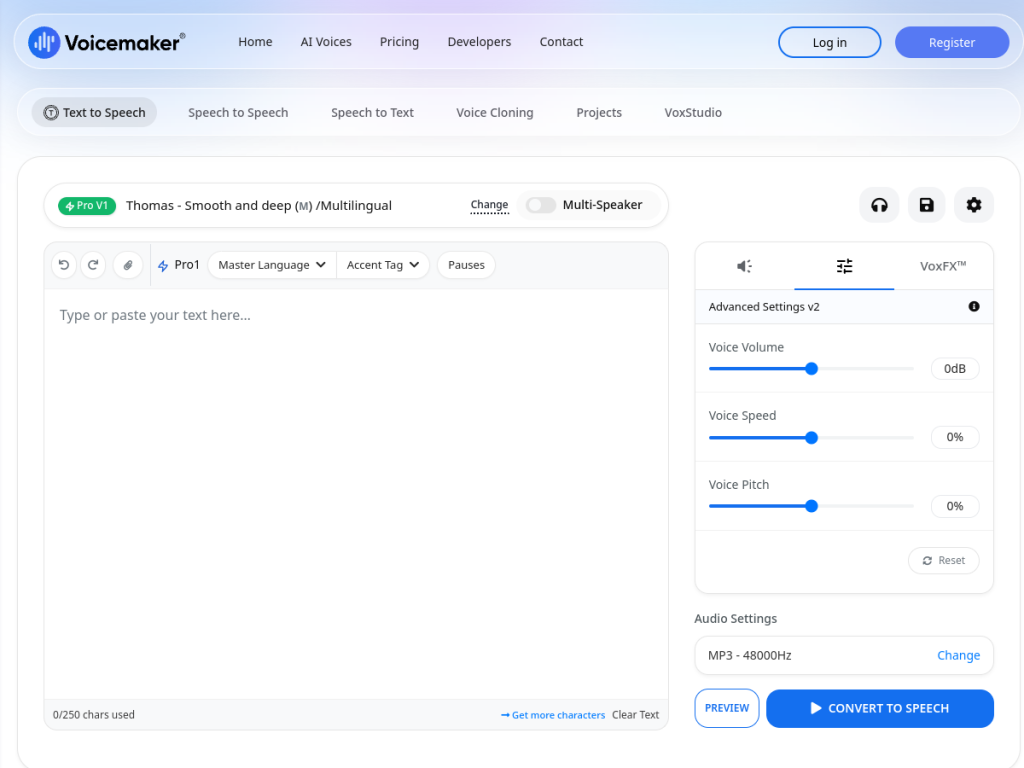Viewport: 1024px width, 768px height.
Task: Click the Voice Pitch slider handle
Action: click(x=811, y=506)
